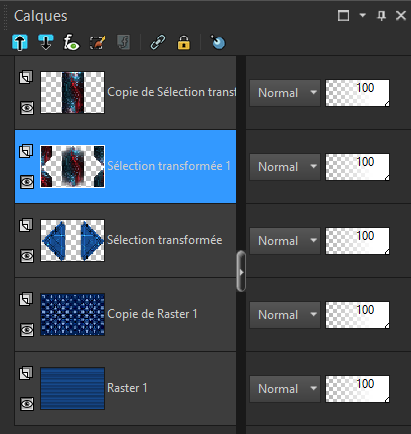411x434 pixels.
Task: Click the layer link chain icon
Action: (x=158, y=43)
